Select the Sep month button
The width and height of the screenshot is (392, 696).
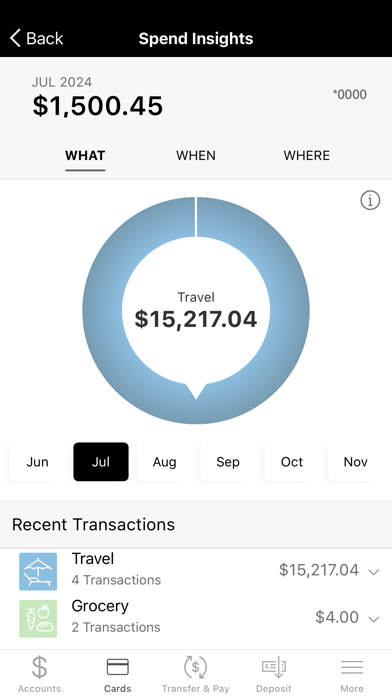(x=228, y=462)
